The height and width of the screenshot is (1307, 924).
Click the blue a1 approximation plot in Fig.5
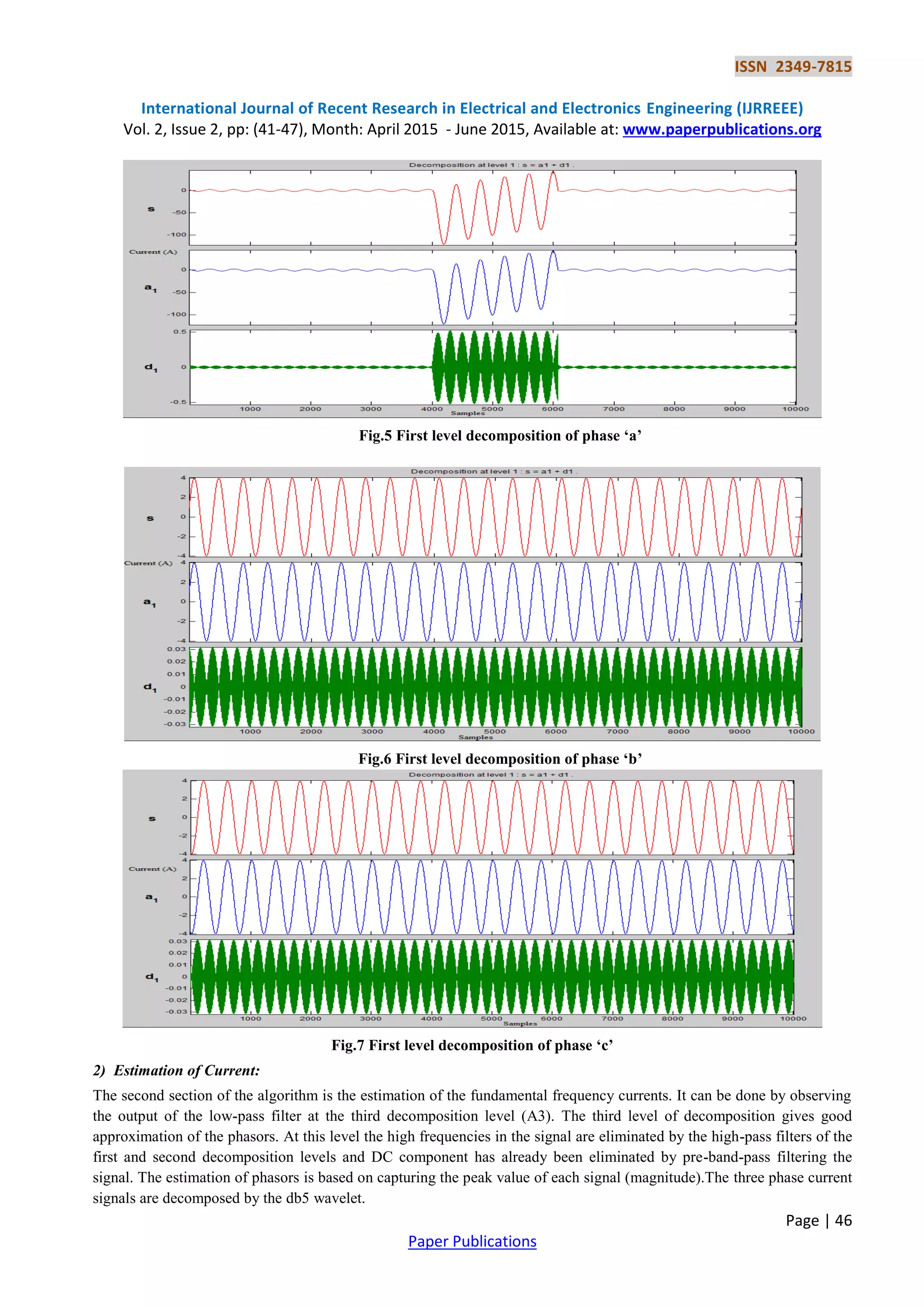point(492,287)
